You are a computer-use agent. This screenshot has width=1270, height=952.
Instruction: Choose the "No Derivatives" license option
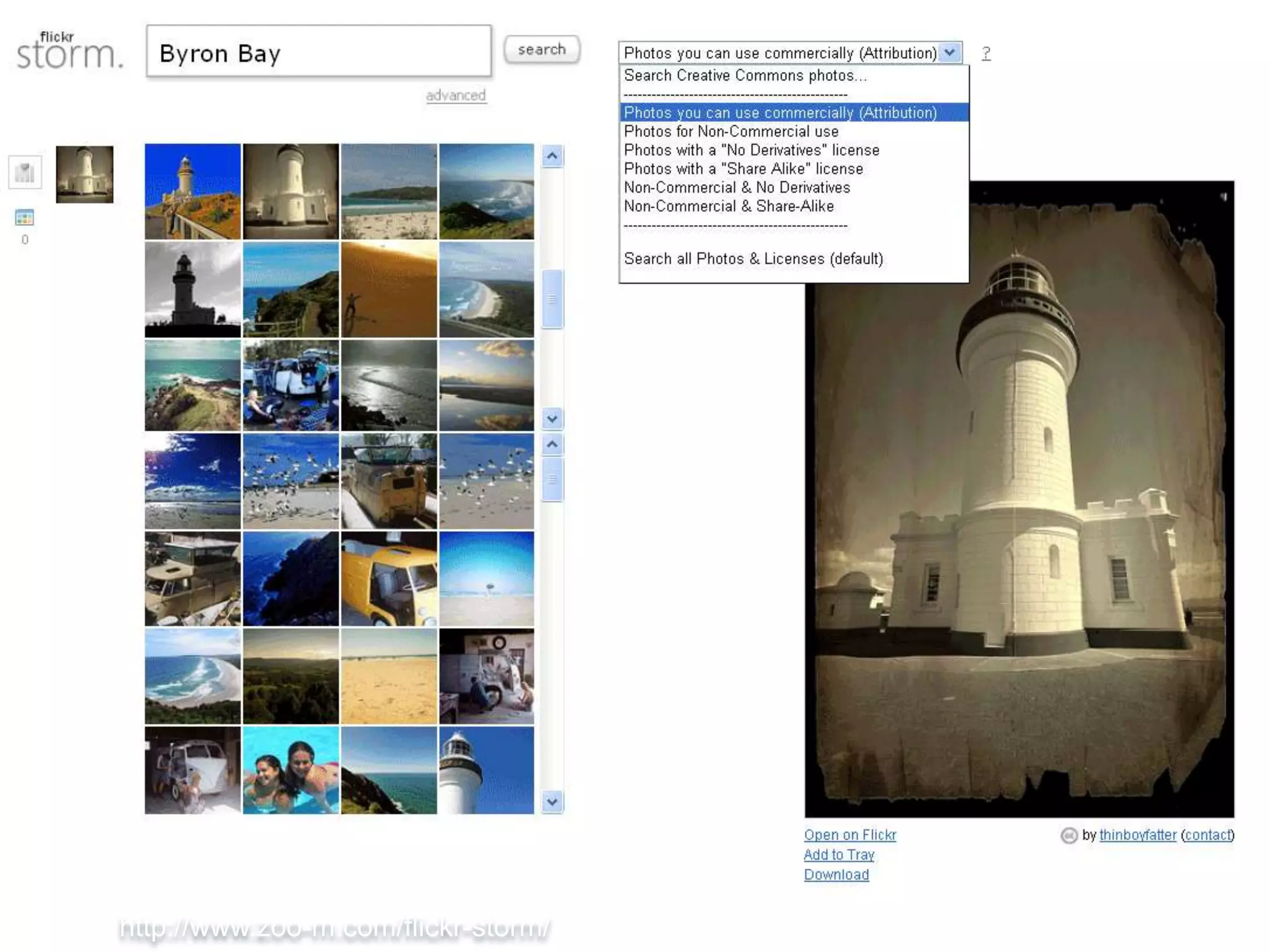[x=751, y=150]
